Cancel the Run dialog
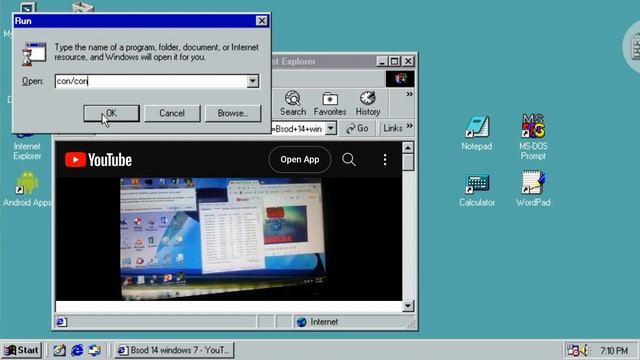 click(172, 113)
